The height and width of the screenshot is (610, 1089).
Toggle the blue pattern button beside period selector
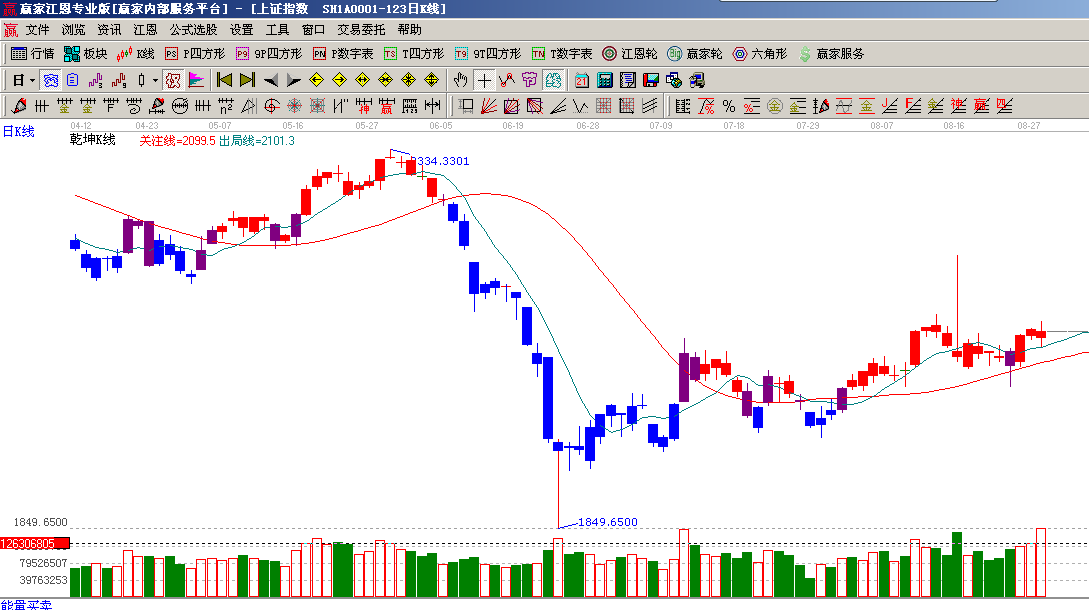49,80
